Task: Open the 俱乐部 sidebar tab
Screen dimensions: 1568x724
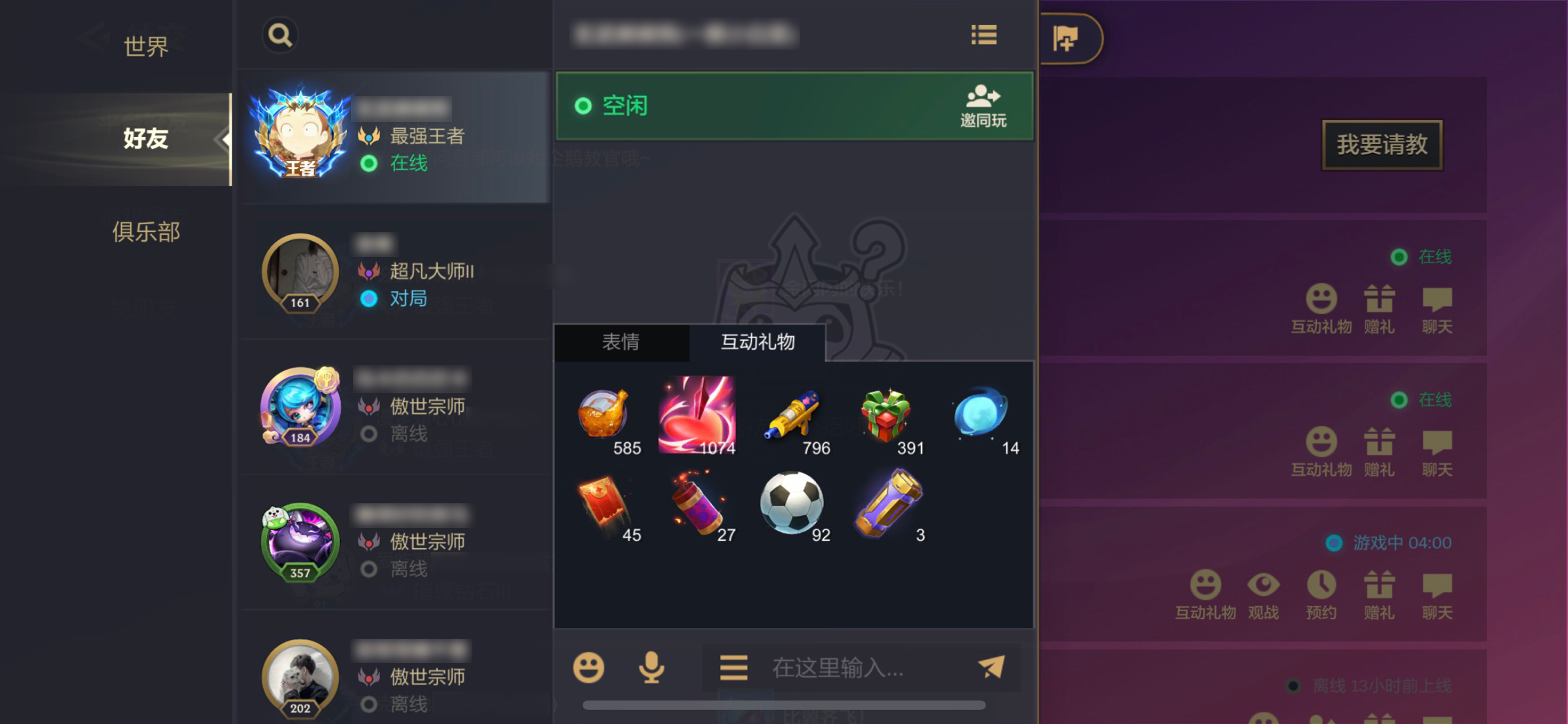Action: click(146, 231)
